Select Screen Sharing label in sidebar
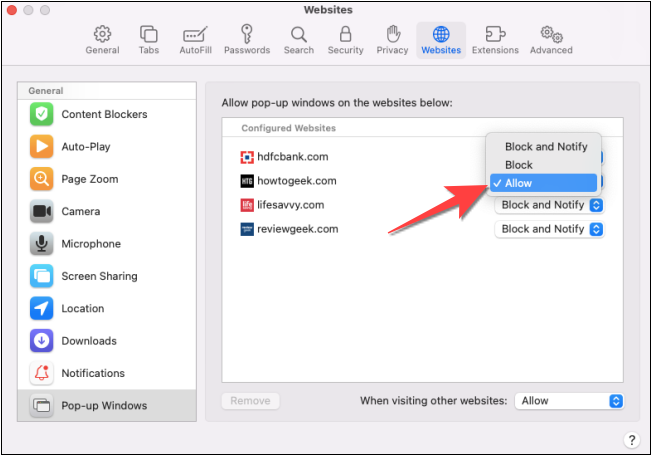This screenshot has height=458, width=654. click(x=99, y=276)
